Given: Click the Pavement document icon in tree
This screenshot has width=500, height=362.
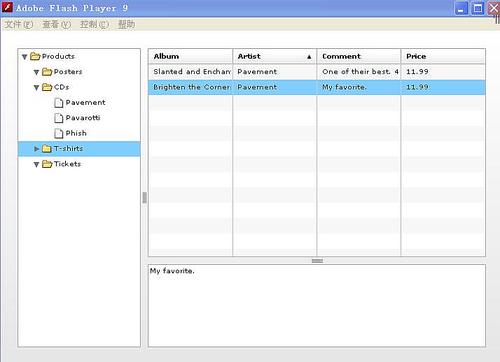Looking at the screenshot, I should point(59,103).
